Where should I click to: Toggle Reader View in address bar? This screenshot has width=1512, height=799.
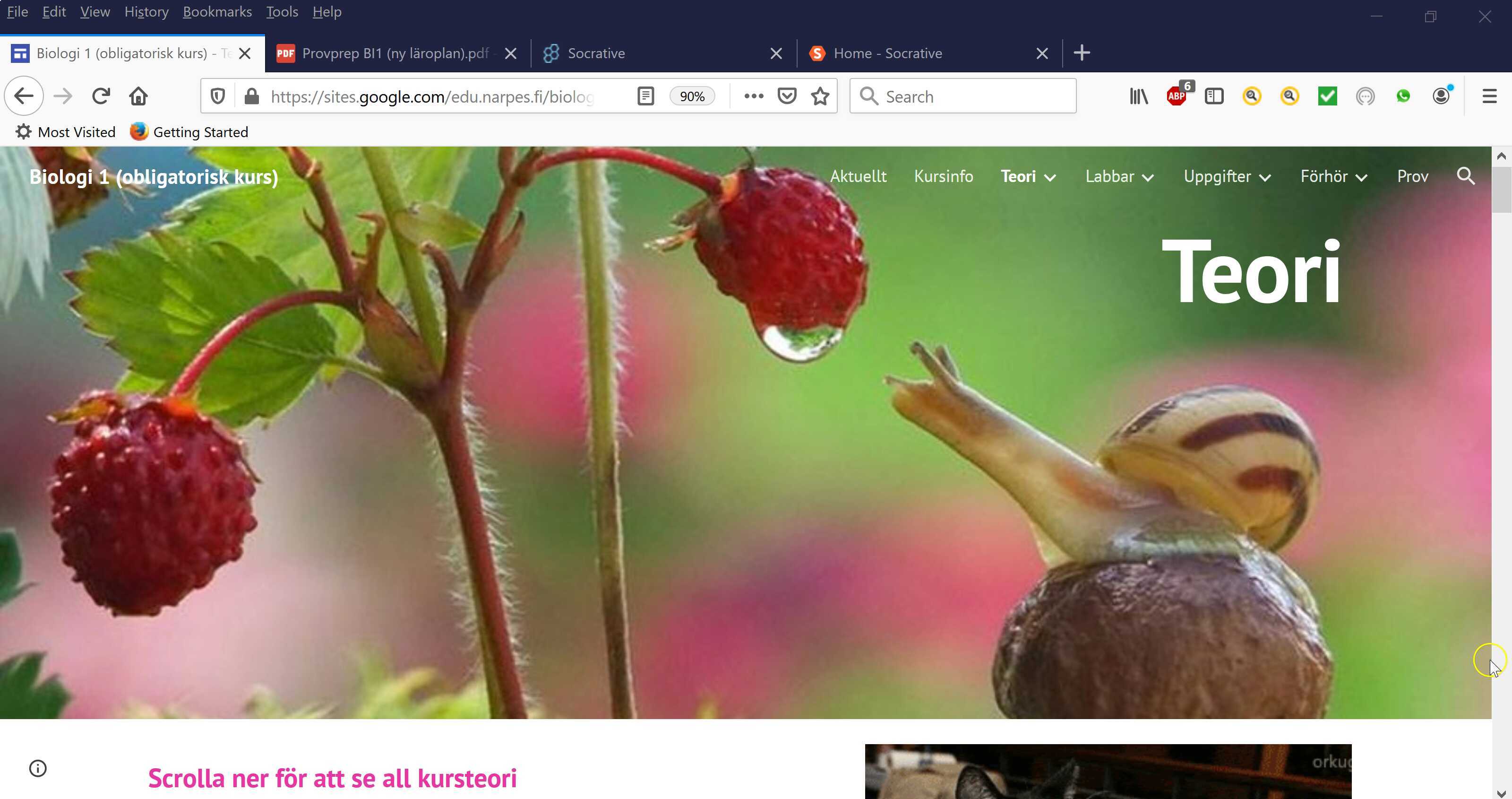(645, 96)
